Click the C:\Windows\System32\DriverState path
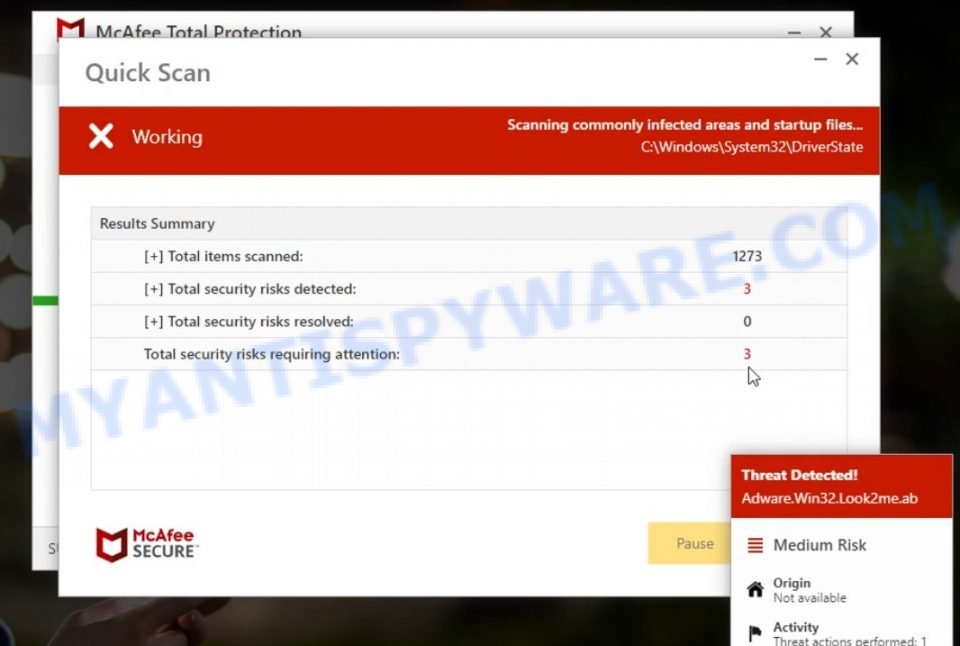Image resolution: width=960 pixels, height=646 pixels. 752,147
